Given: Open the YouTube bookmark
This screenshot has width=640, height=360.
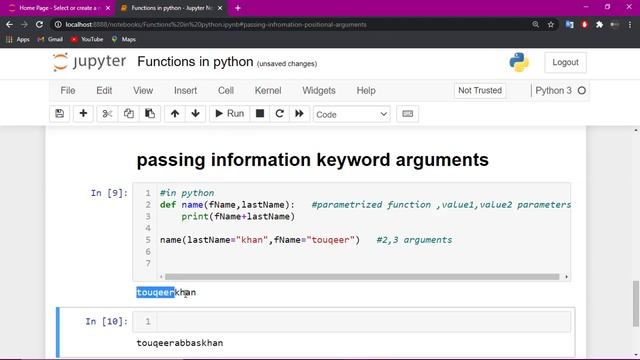Looking at the screenshot, I should pos(87,39).
